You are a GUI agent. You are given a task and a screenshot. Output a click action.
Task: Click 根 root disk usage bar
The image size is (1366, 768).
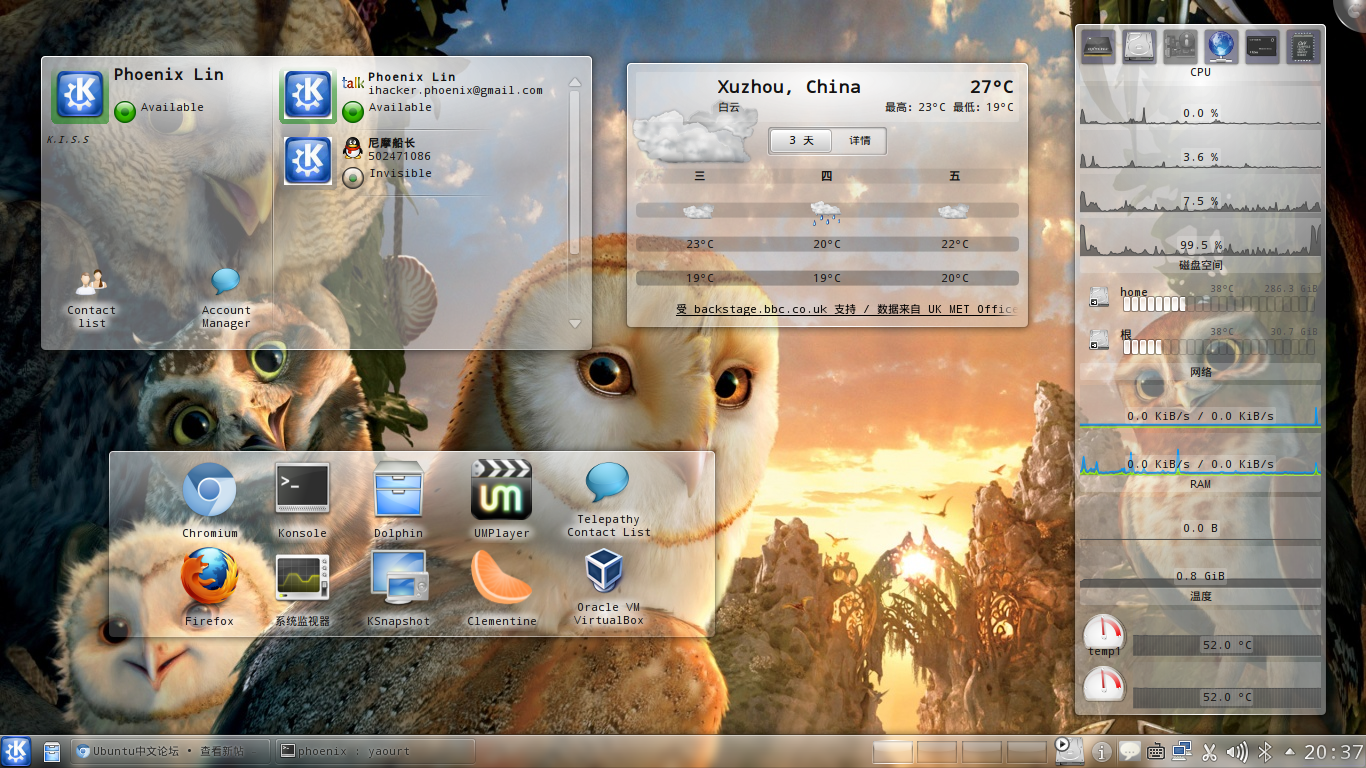tap(1218, 347)
